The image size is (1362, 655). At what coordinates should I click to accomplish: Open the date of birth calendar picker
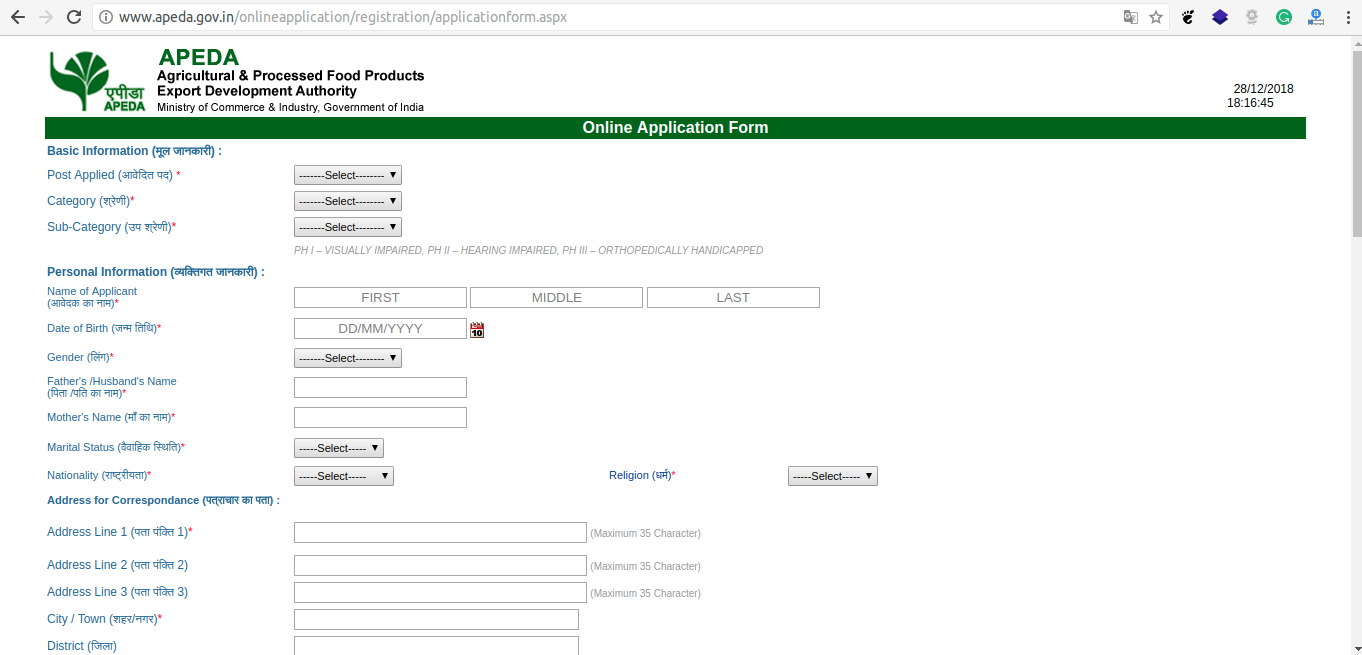point(477,330)
